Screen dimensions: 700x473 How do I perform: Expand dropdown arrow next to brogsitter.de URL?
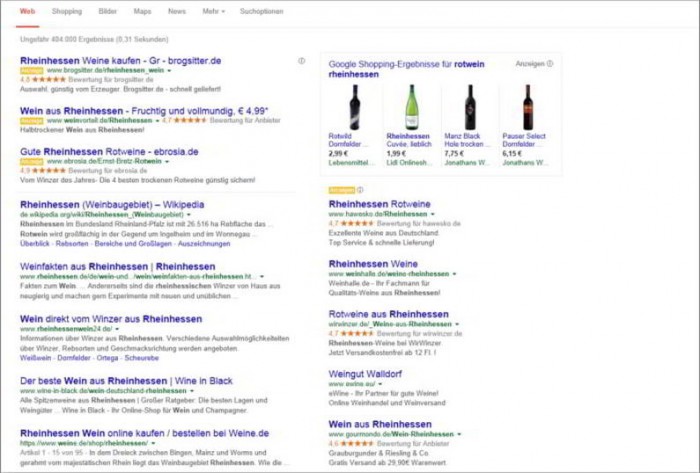point(169,71)
